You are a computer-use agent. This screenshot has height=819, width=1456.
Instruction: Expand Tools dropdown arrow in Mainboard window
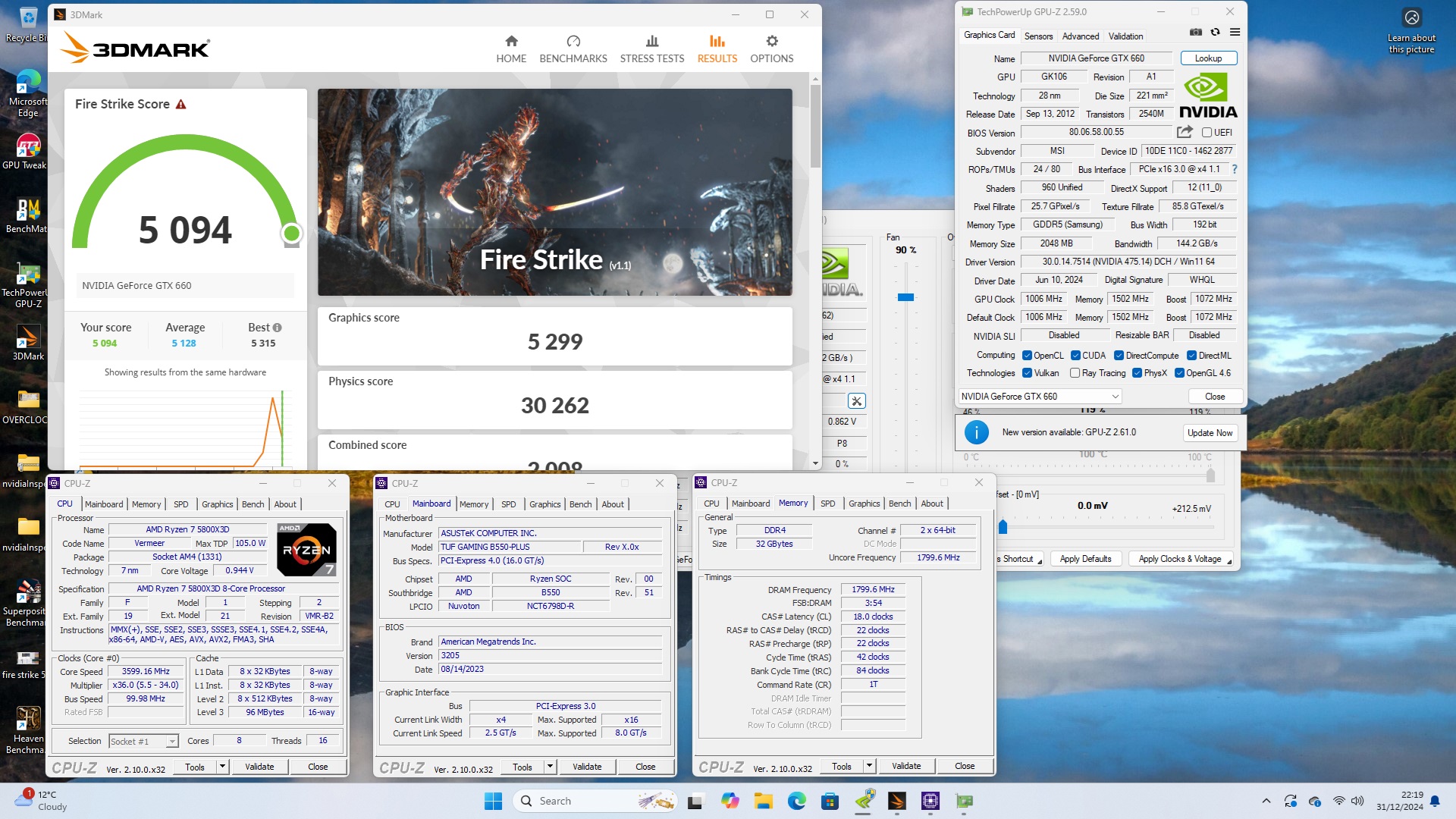coord(550,767)
